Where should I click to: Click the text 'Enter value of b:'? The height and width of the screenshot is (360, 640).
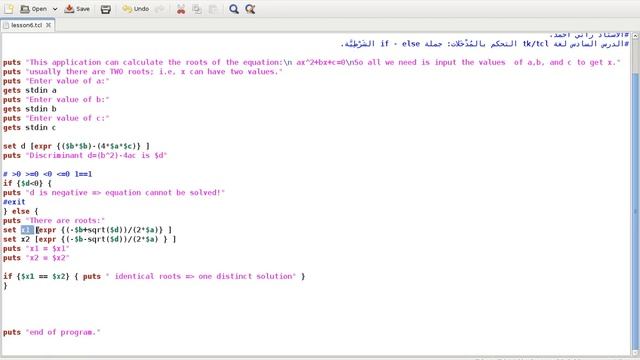coord(67,100)
